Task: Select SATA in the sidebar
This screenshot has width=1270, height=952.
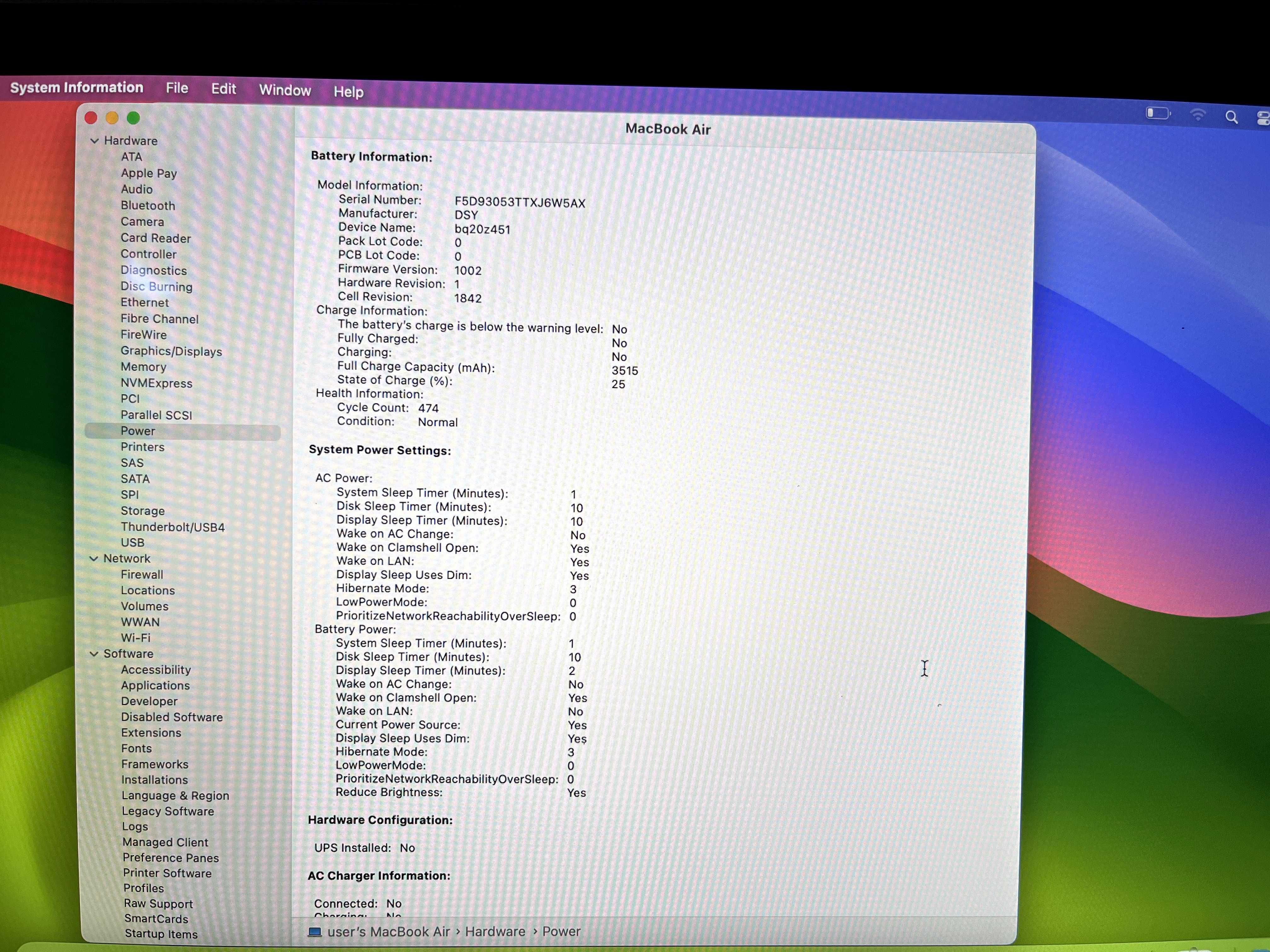Action: point(135,479)
